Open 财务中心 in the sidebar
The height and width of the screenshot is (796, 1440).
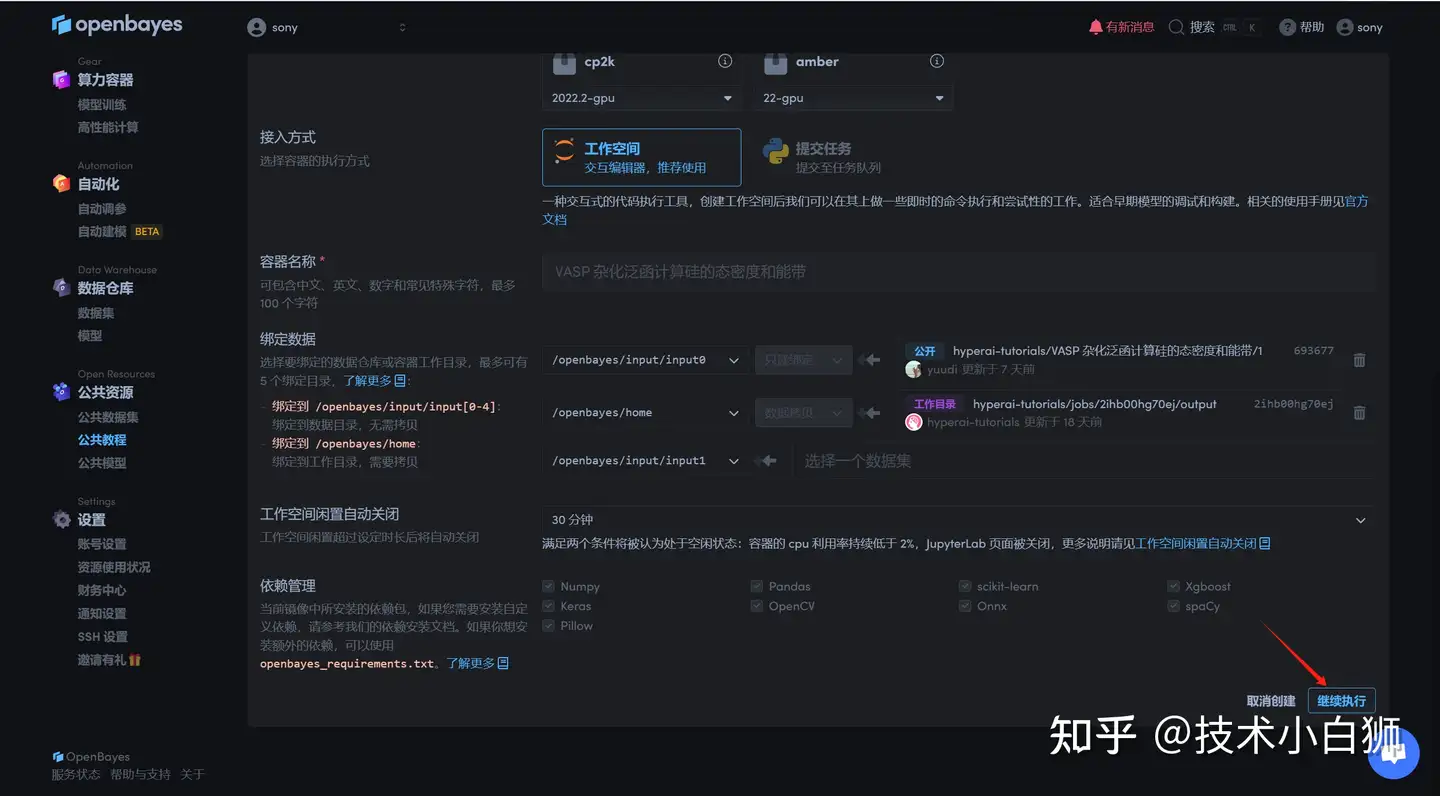(102, 591)
